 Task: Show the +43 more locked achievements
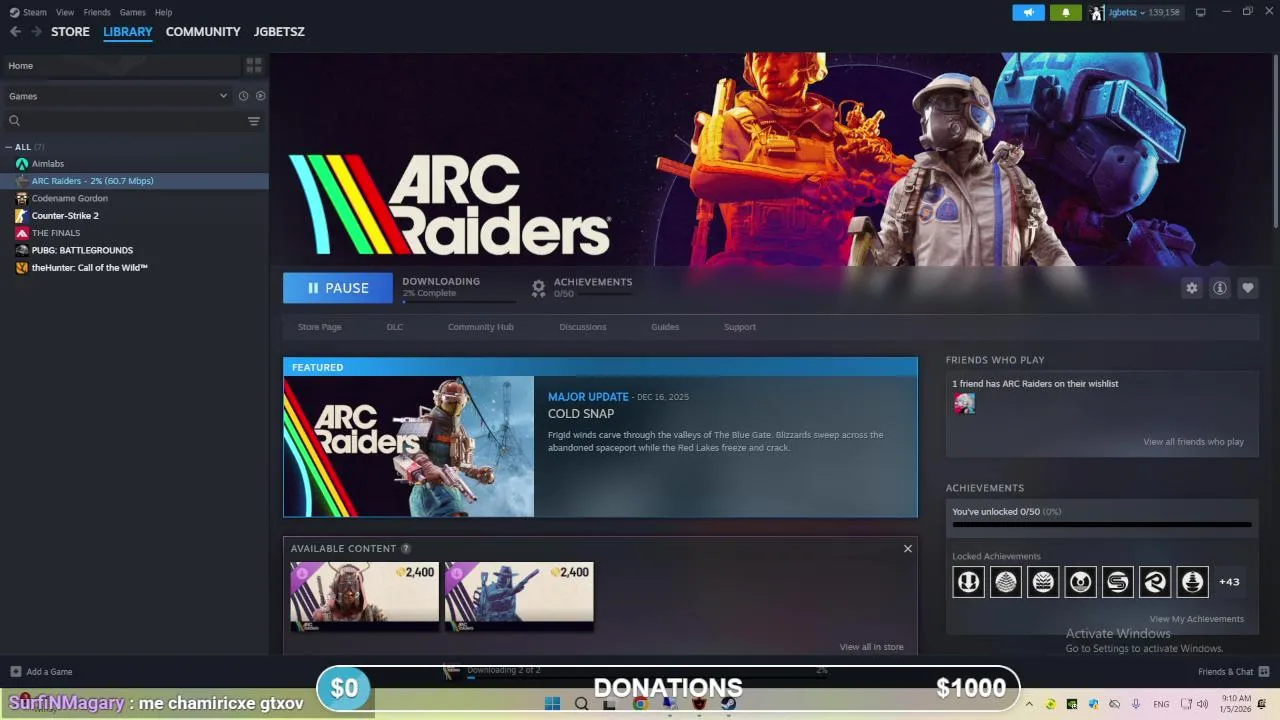(1229, 582)
